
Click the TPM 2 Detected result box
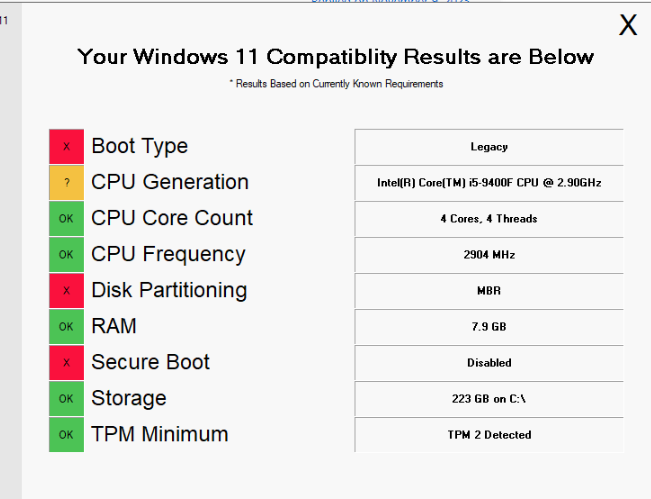[x=489, y=435]
